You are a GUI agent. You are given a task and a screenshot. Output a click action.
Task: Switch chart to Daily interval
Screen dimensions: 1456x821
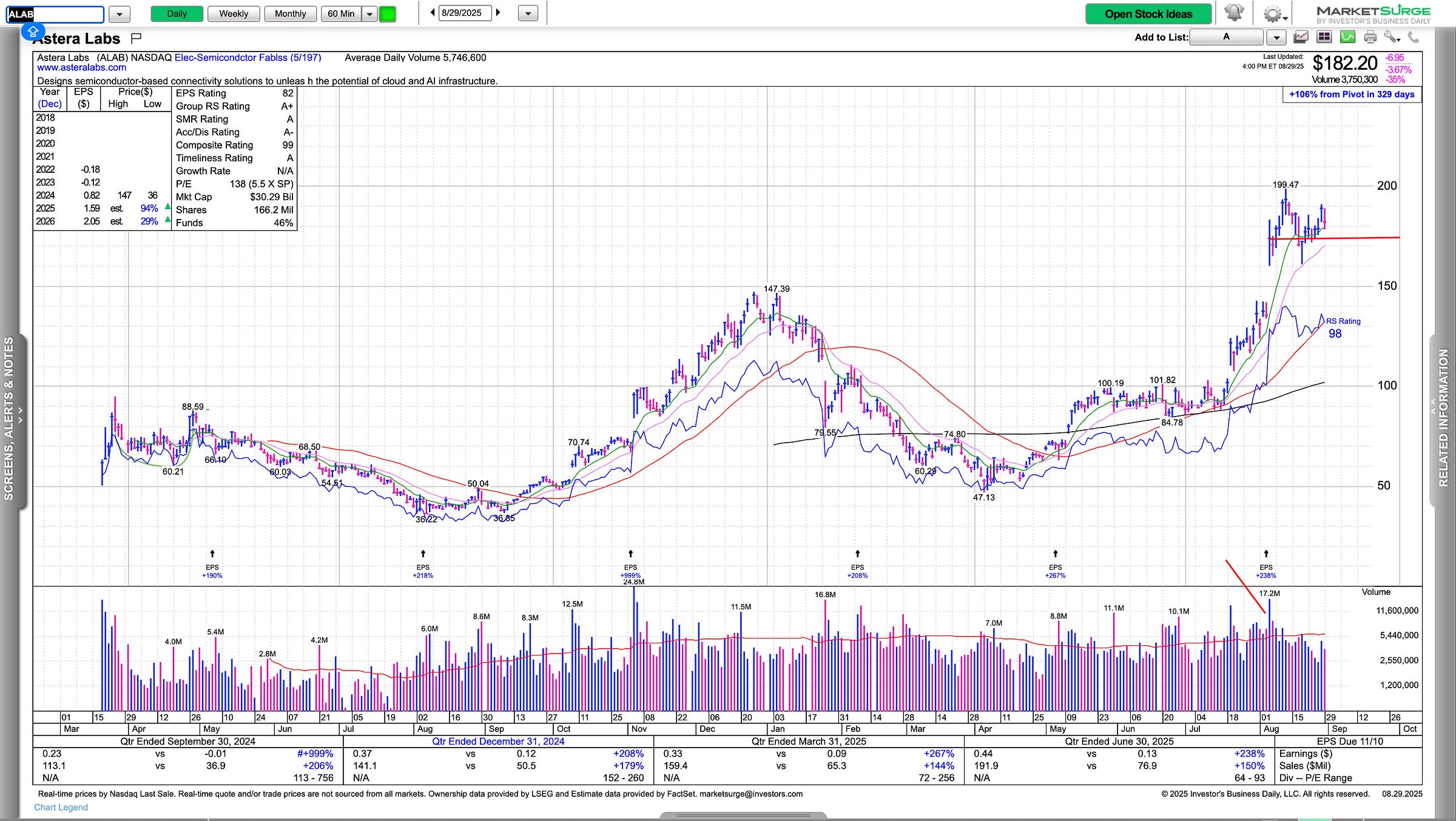[x=177, y=14]
